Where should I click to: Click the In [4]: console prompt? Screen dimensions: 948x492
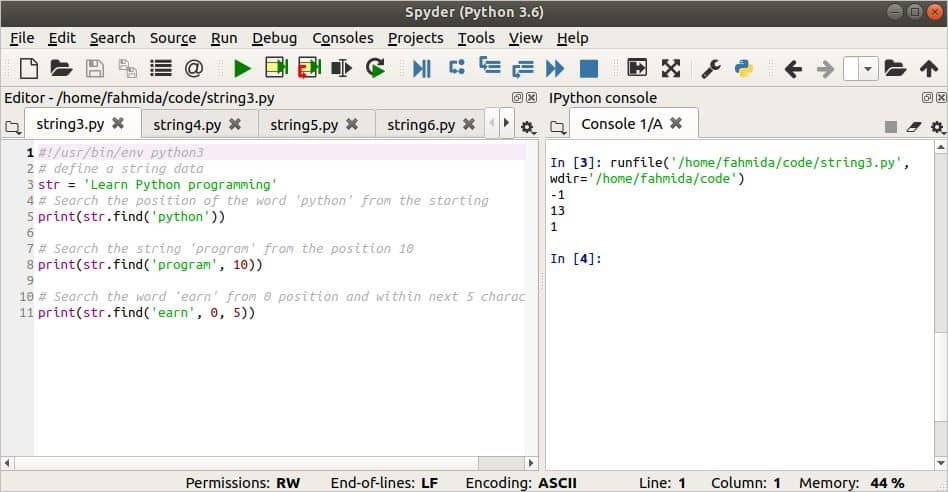click(576, 259)
